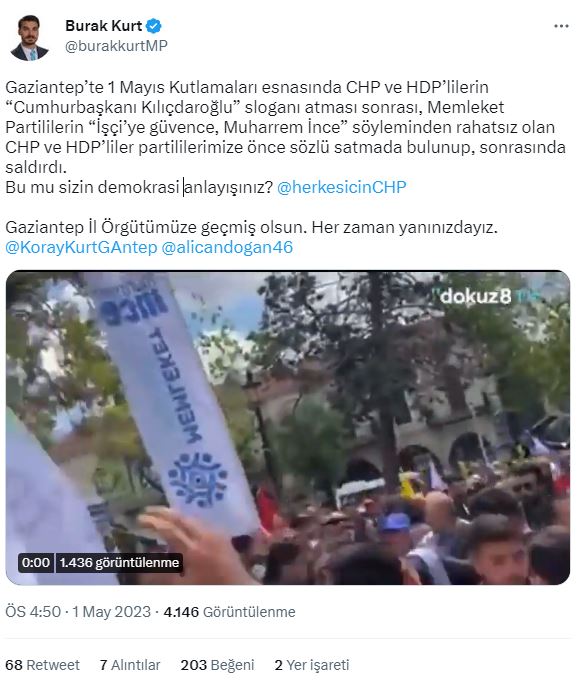Open the ÖS 4:50 timestamp link

click(x=33, y=612)
